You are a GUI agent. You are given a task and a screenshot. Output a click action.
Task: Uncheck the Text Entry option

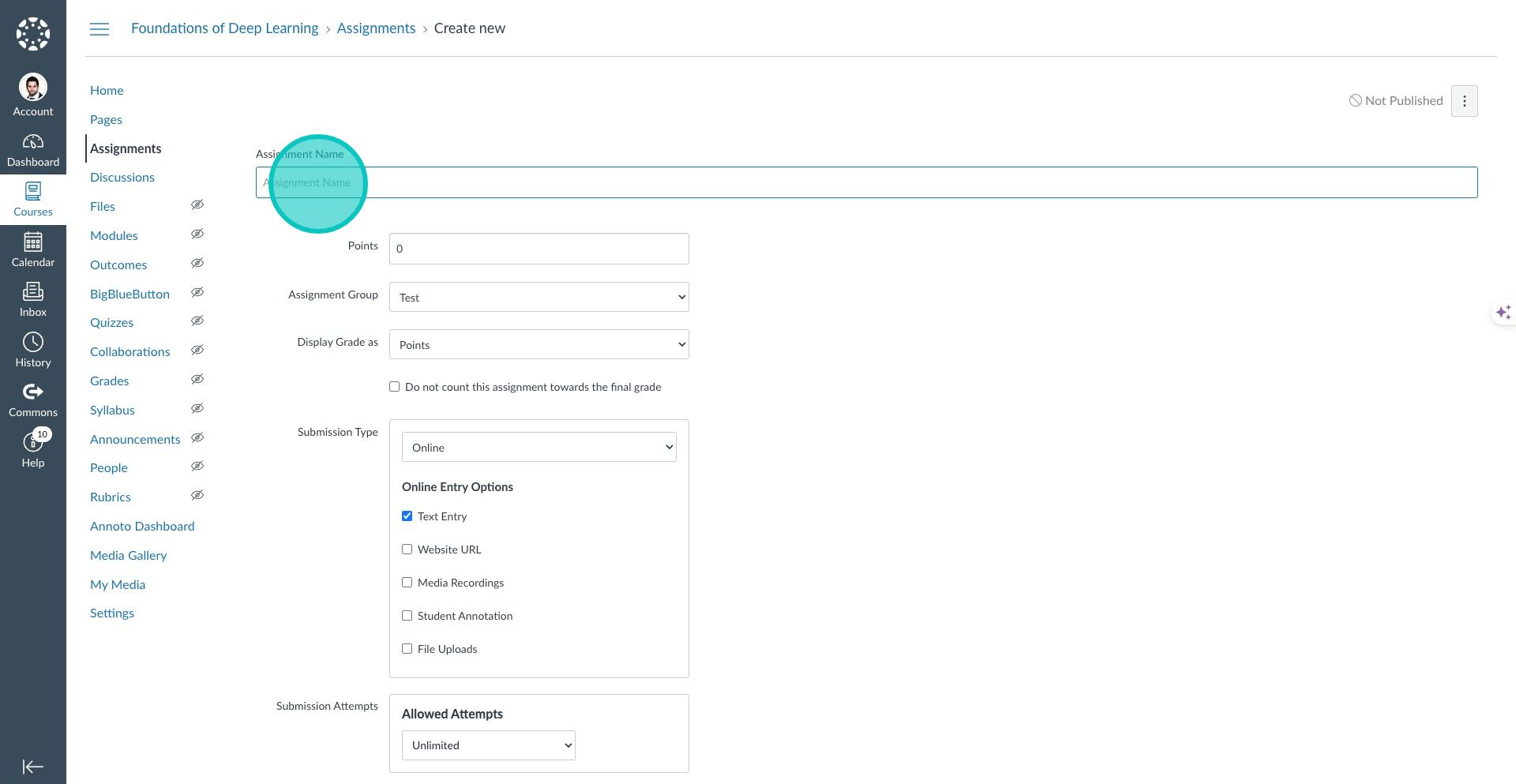[407, 516]
